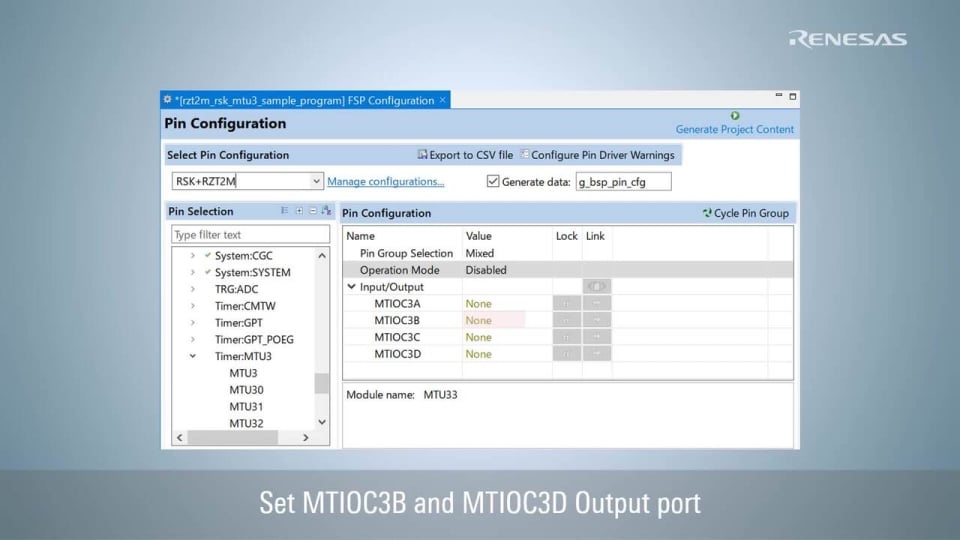Click the tree horizontal scrollbar left arrow

coord(179,437)
